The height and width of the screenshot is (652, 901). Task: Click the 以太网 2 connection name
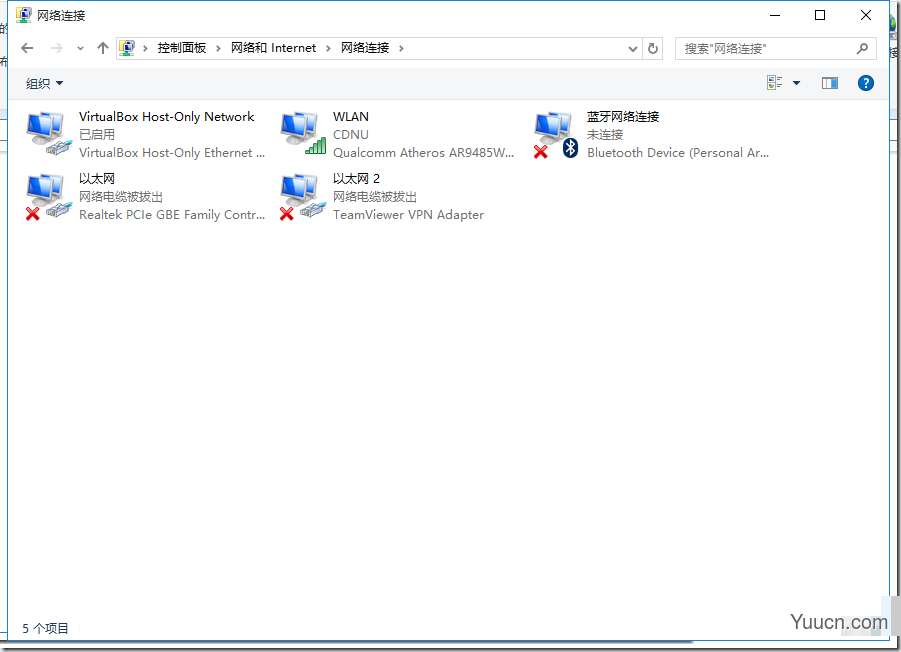[x=356, y=179]
